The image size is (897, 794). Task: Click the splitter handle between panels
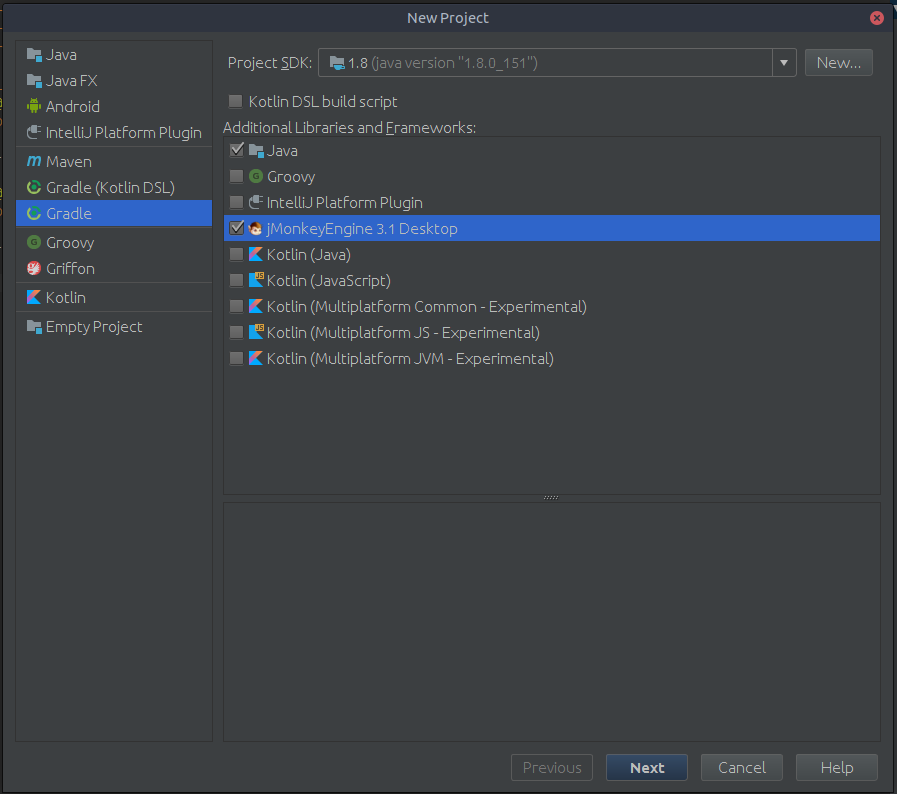click(551, 498)
